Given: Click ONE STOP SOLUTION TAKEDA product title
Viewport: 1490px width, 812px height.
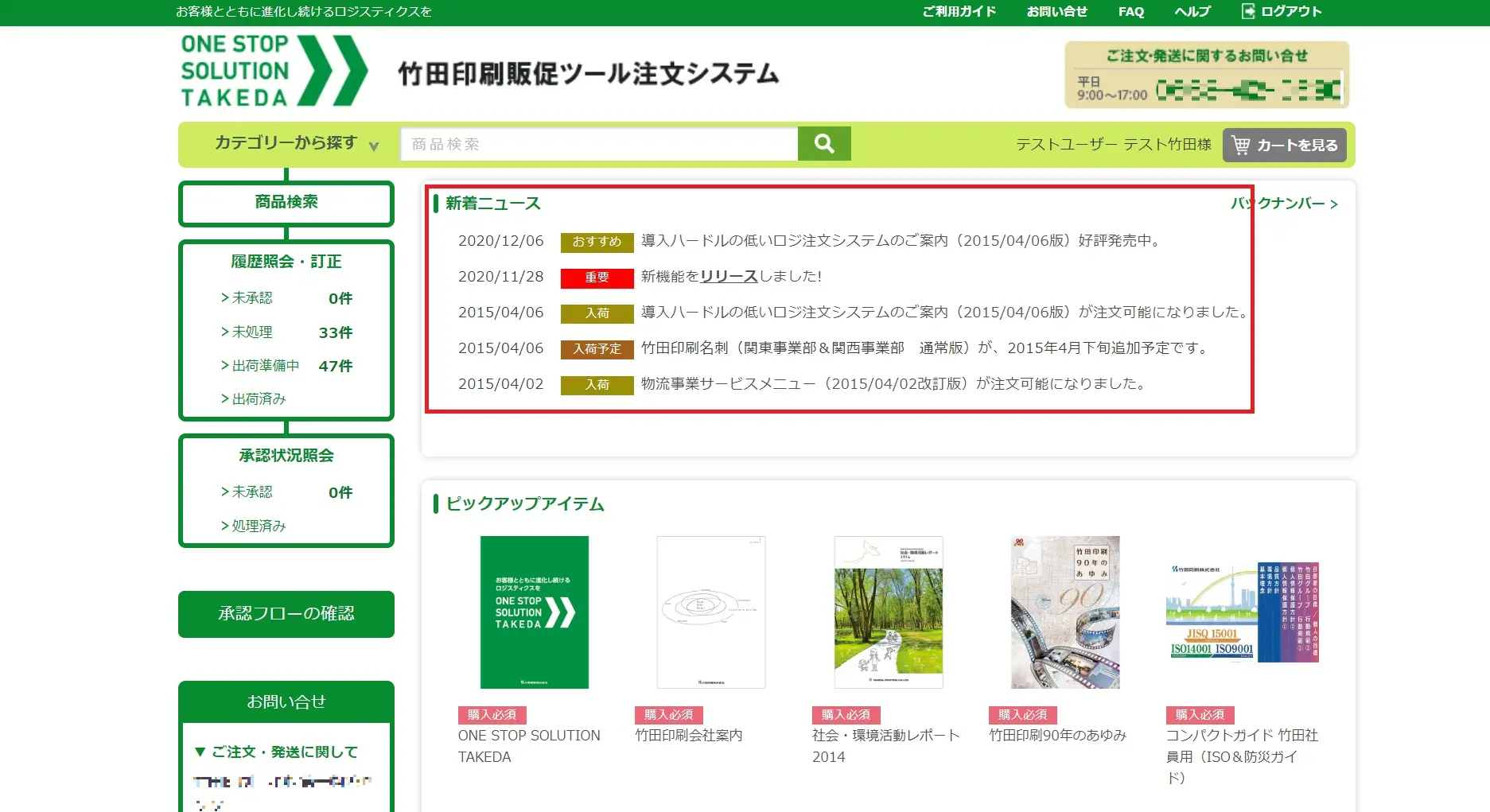Looking at the screenshot, I should pos(529,746).
